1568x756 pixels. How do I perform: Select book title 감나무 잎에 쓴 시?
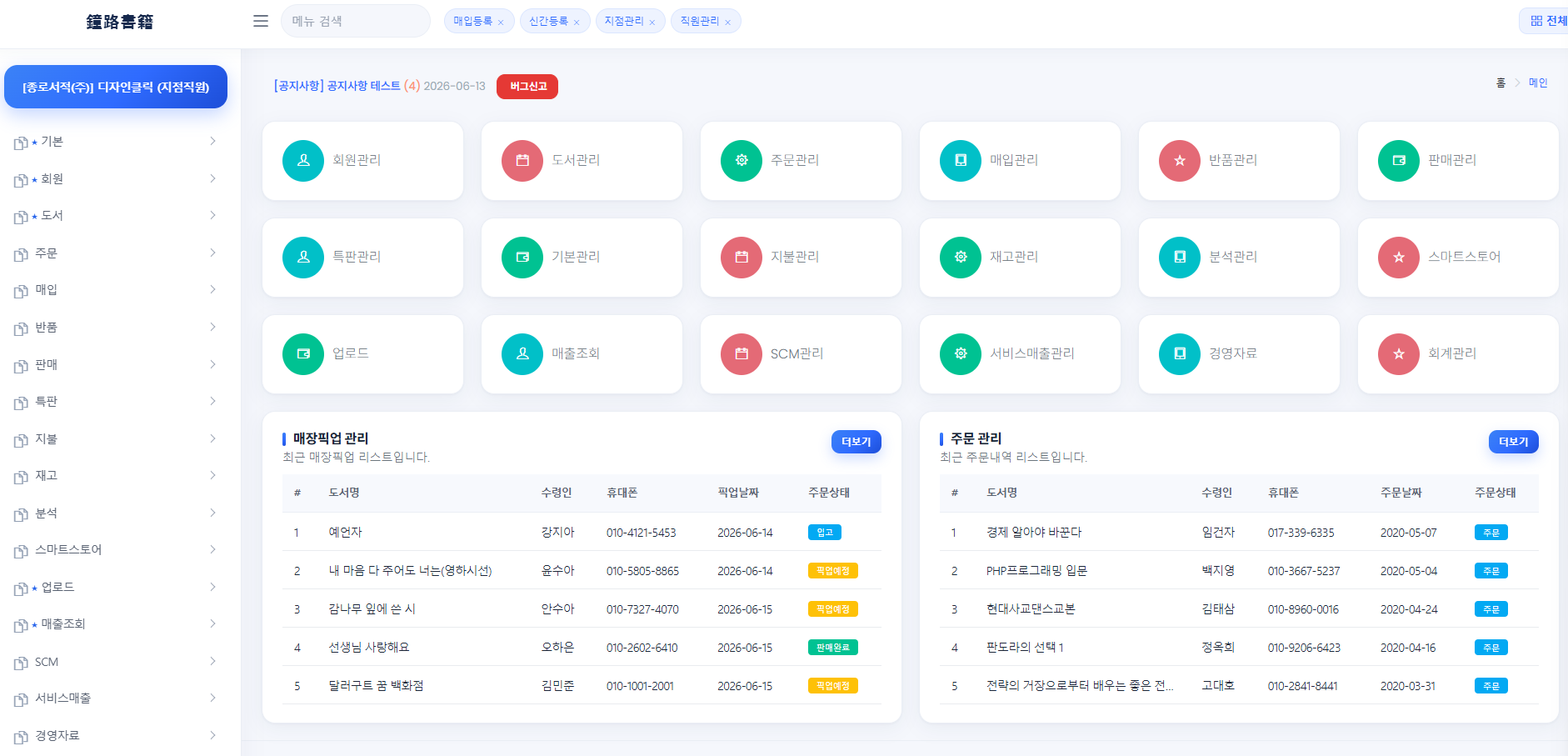click(x=372, y=609)
